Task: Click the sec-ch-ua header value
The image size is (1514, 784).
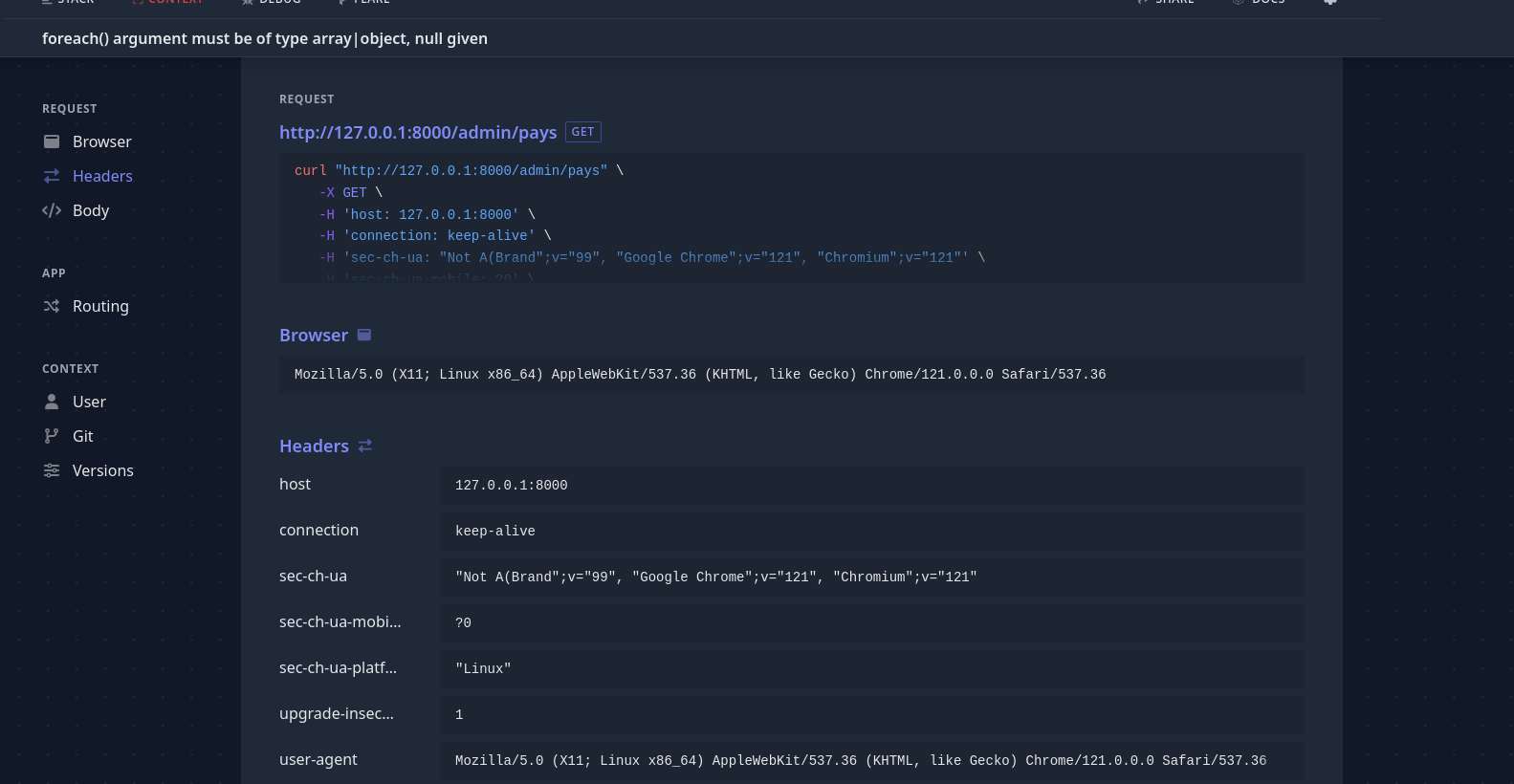Action: [x=872, y=577]
